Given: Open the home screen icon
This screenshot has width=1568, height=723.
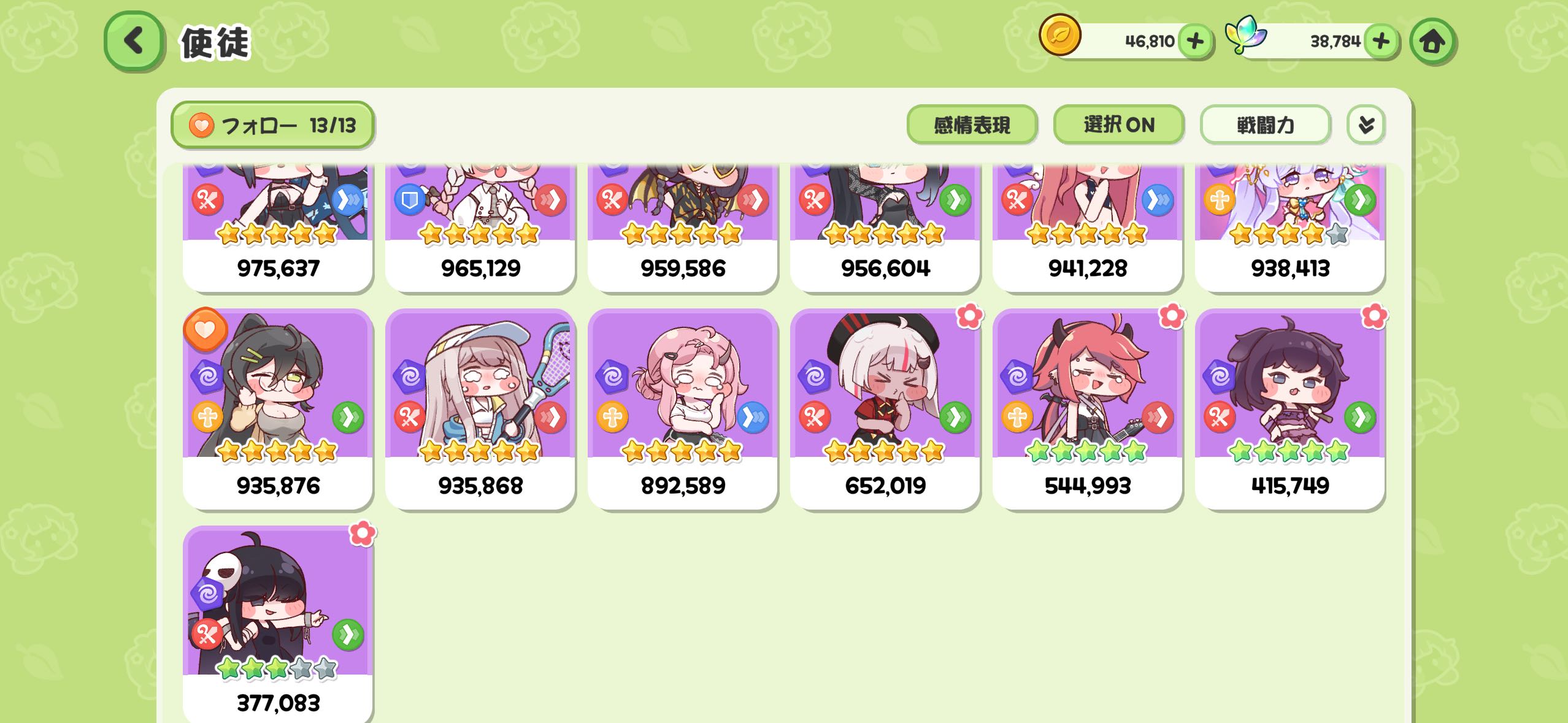Looking at the screenshot, I should [1432, 42].
